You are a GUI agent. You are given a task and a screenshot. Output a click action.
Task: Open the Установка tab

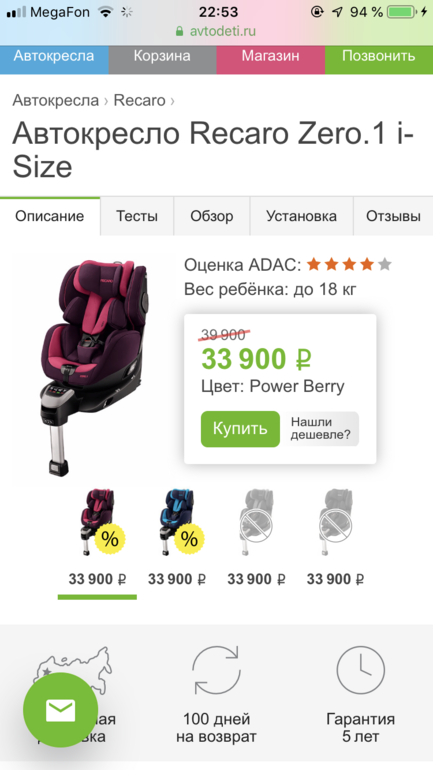[x=301, y=216]
